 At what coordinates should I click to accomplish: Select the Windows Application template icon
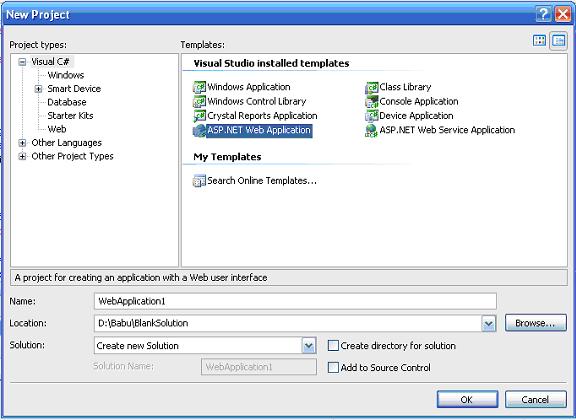click(199, 87)
